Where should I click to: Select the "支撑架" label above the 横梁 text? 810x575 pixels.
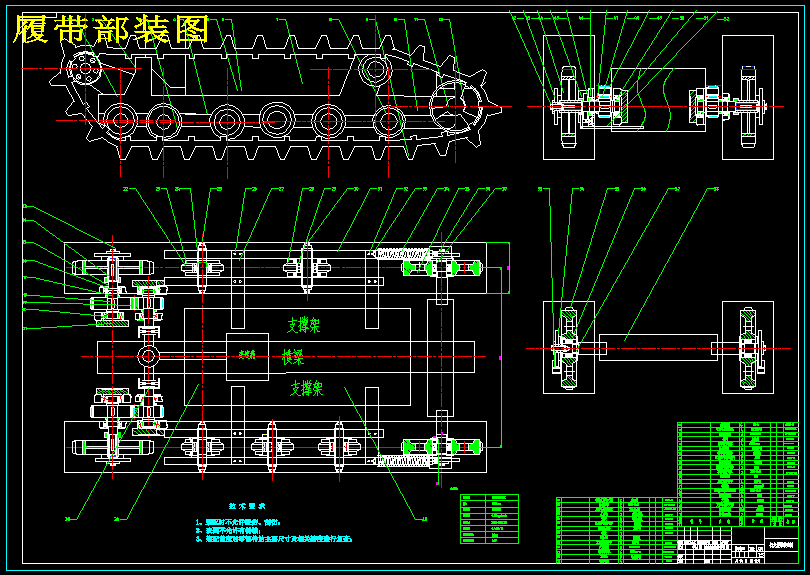coord(303,325)
